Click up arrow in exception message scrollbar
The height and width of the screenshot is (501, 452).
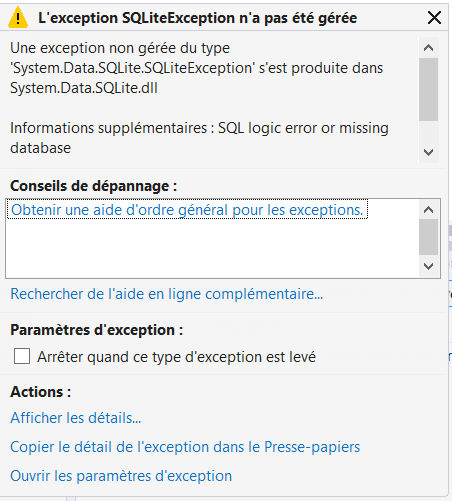pos(428,48)
